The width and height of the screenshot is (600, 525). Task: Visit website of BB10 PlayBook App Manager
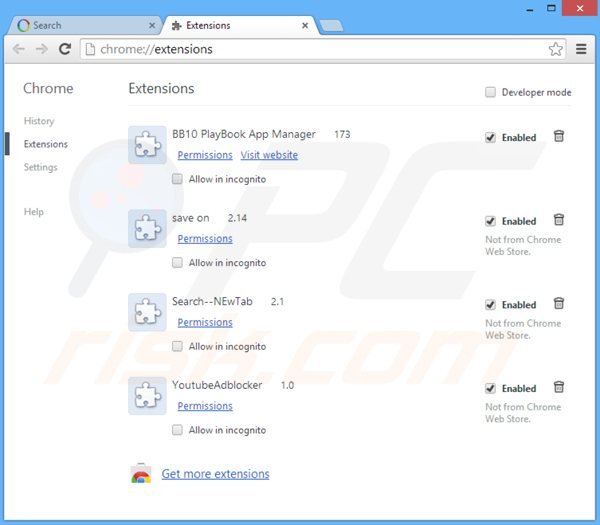pyautogui.click(x=269, y=155)
